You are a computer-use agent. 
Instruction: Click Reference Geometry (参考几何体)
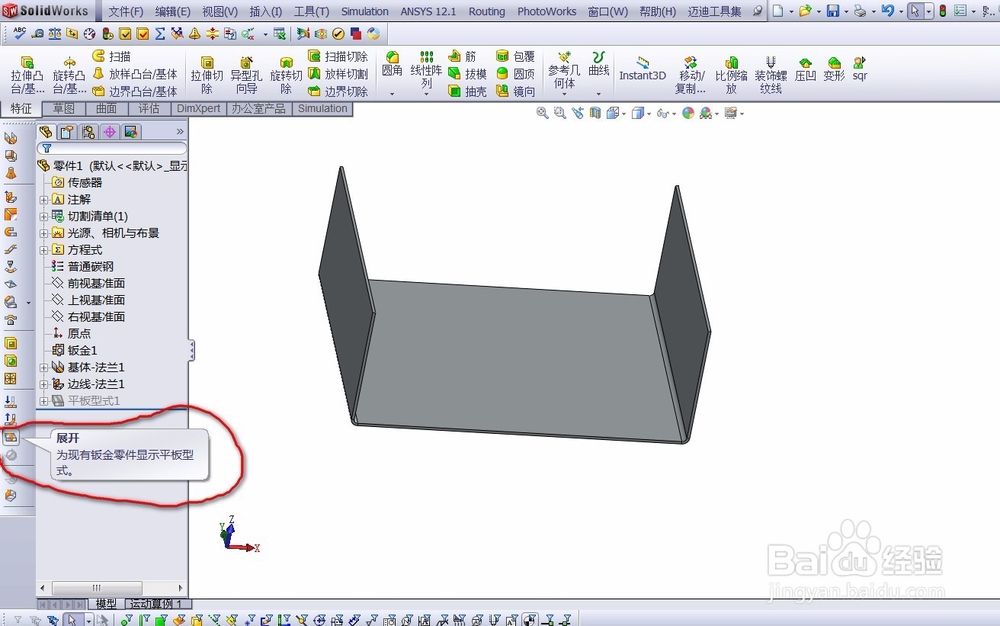564,70
